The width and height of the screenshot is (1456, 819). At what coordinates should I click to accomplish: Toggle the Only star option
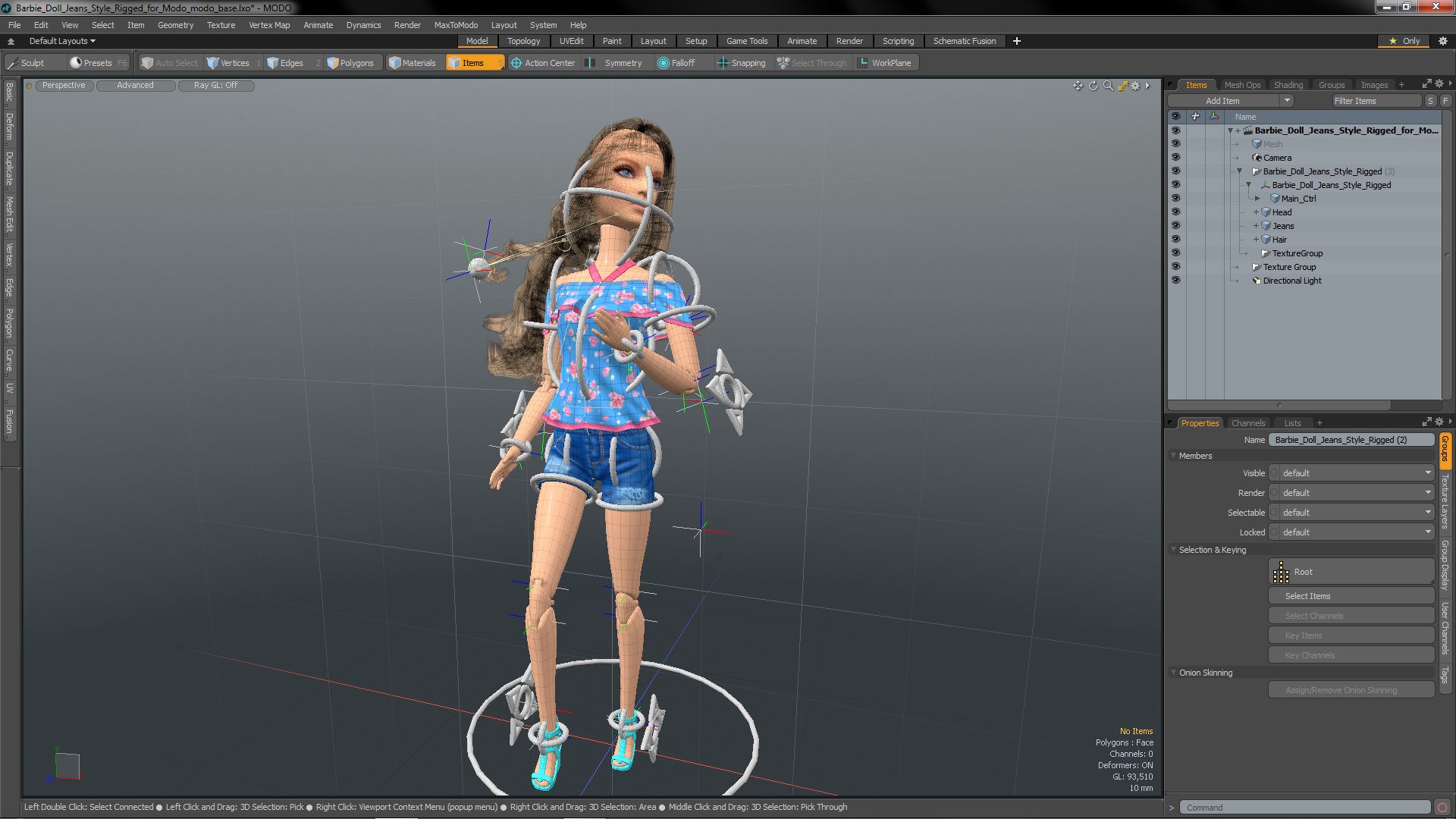(1404, 41)
